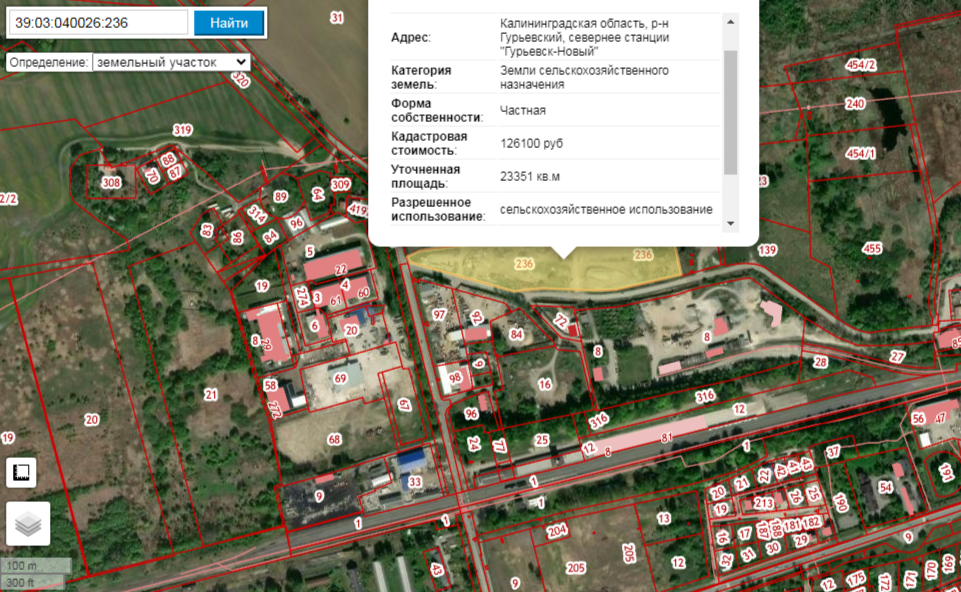Image resolution: width=961 pixels, height=592 pixels.
Task: Click parcel 319 on the map
Action: tap(182, 131)
